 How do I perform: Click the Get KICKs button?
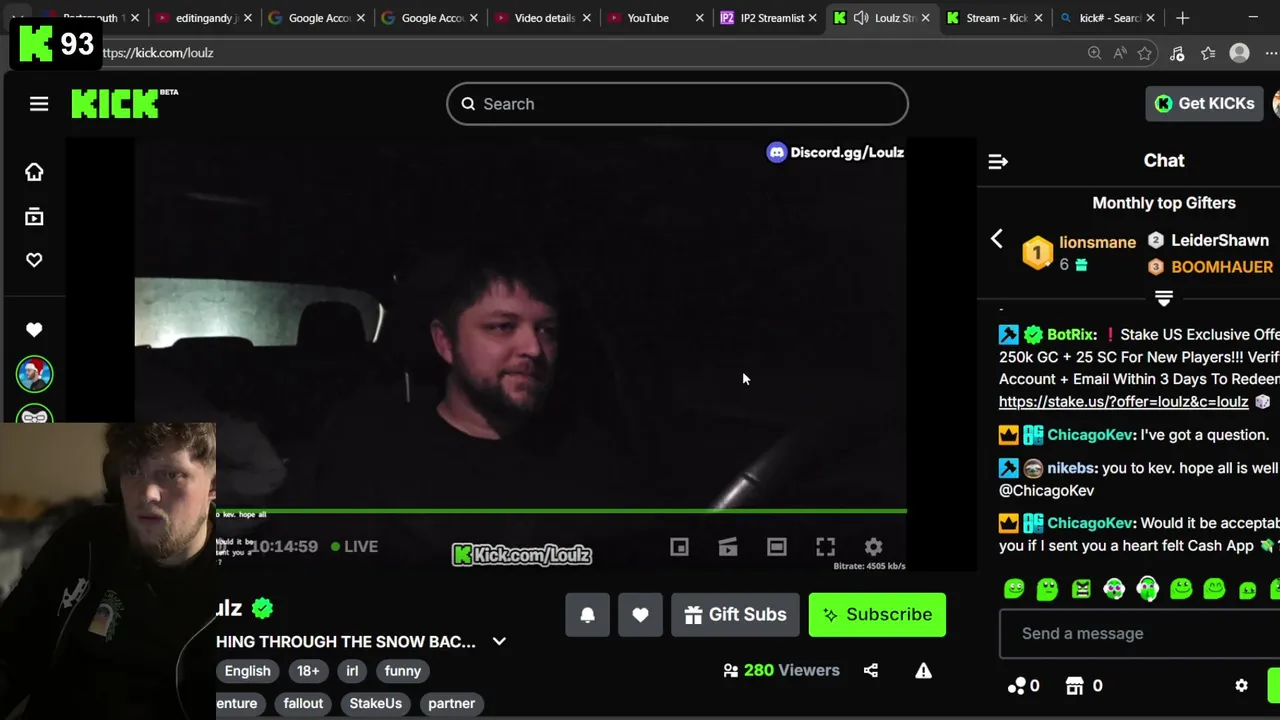coord(1204,103)
